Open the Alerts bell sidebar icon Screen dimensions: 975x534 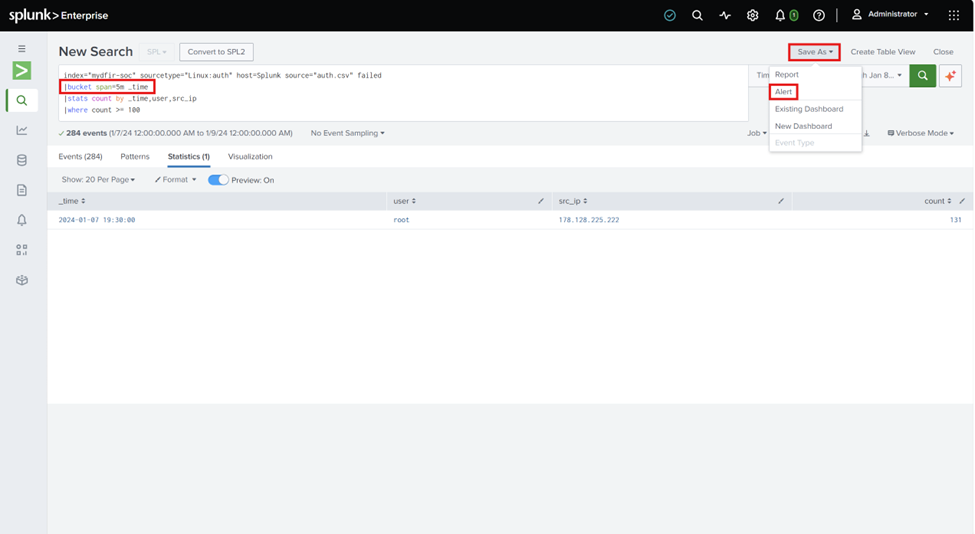pyautogui.click(x=22, y=220)
